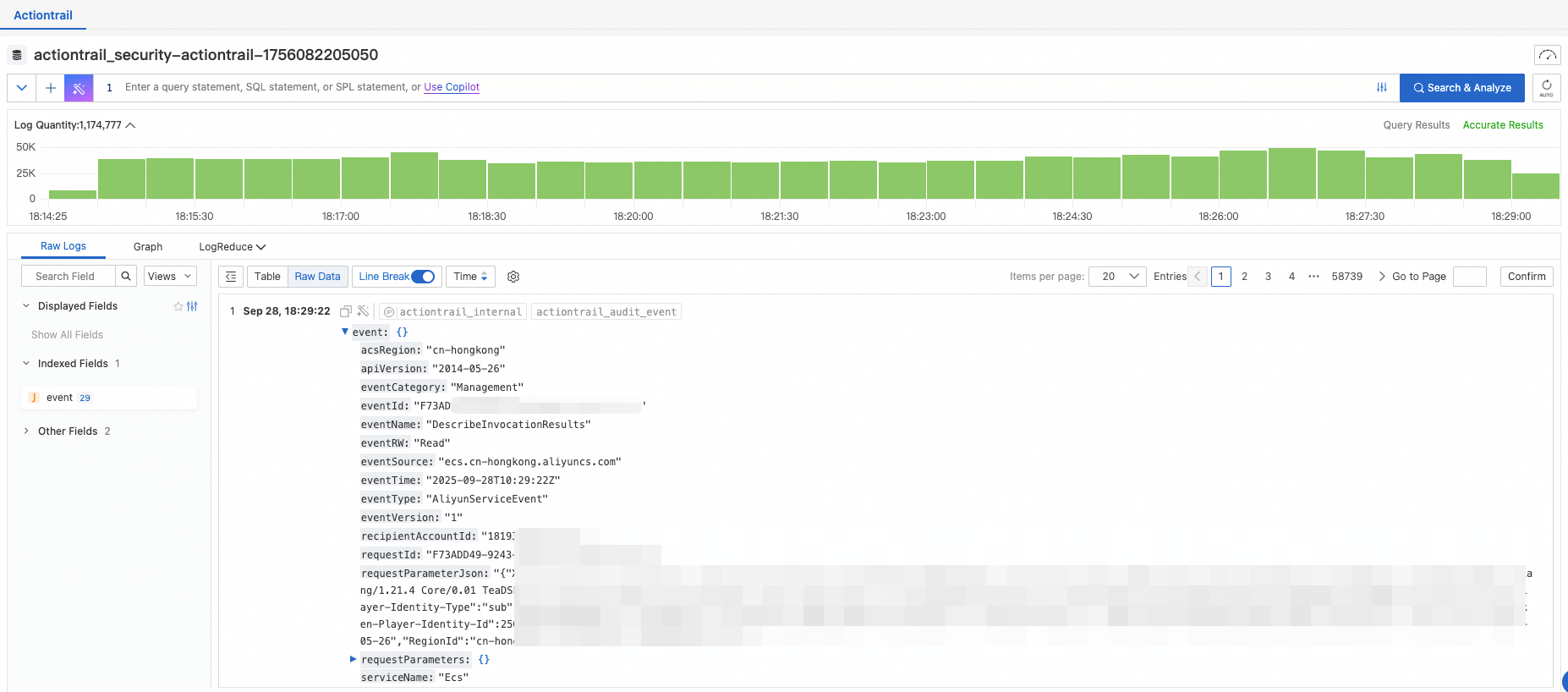
Task: Open the raw log display gear settings
Action: [513, 277]
